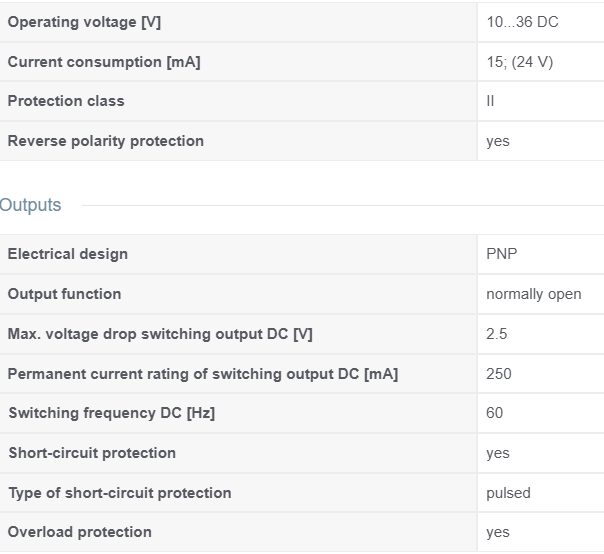Click the Outputs section heading

tap(30, 205)
